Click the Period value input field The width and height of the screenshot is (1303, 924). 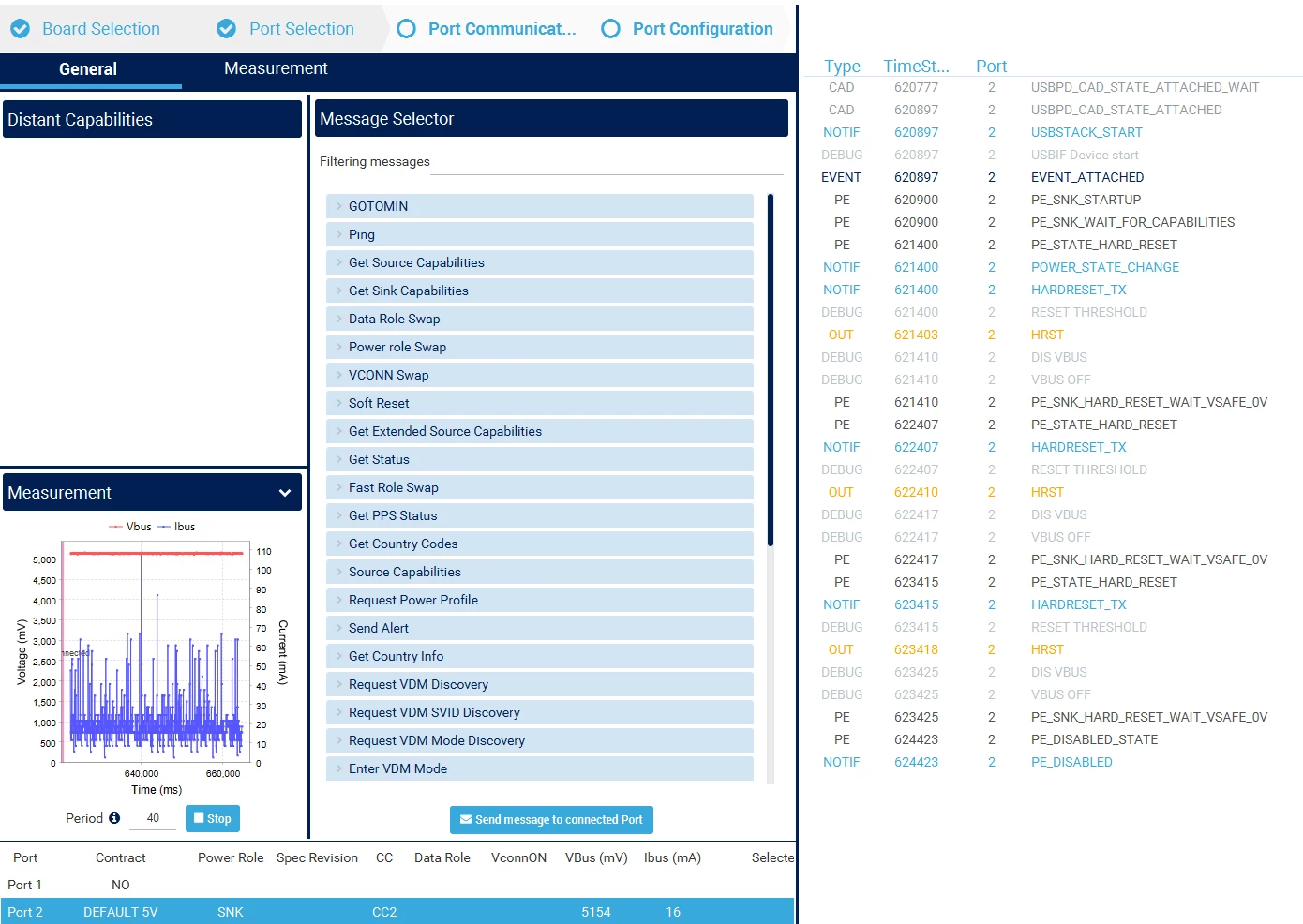(153, 818)
